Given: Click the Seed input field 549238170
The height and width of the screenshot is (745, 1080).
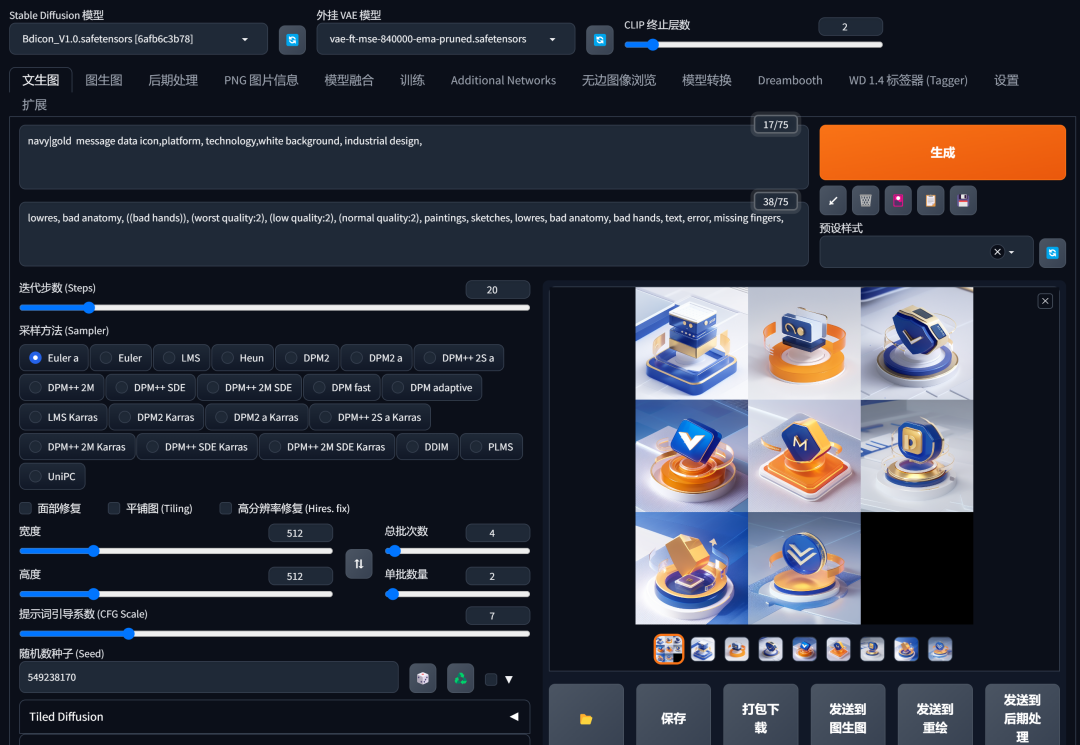Looking at the screenshot, I should click(x=209, y=678).
